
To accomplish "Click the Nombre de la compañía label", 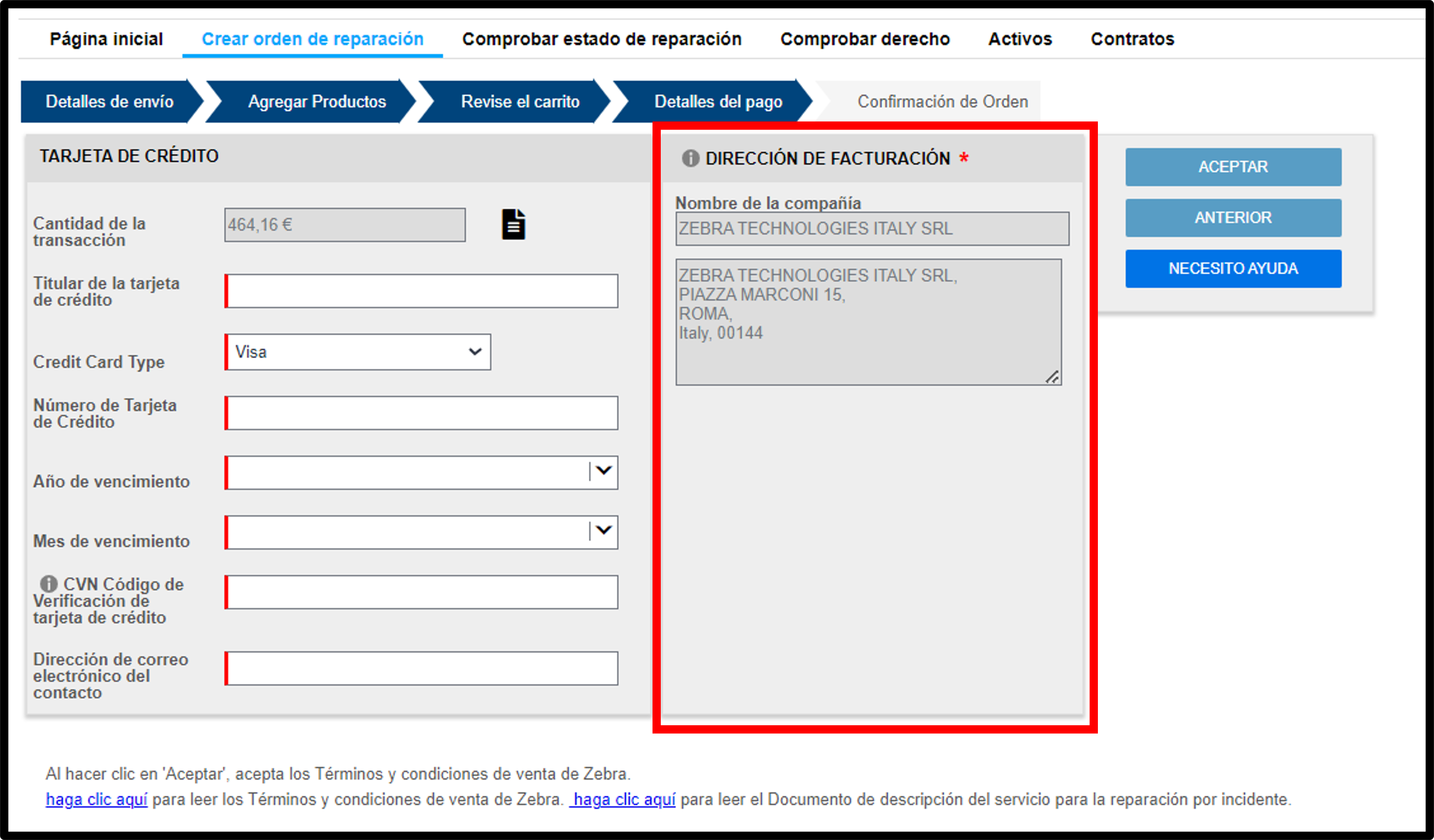I will click(x=768, y=203).
